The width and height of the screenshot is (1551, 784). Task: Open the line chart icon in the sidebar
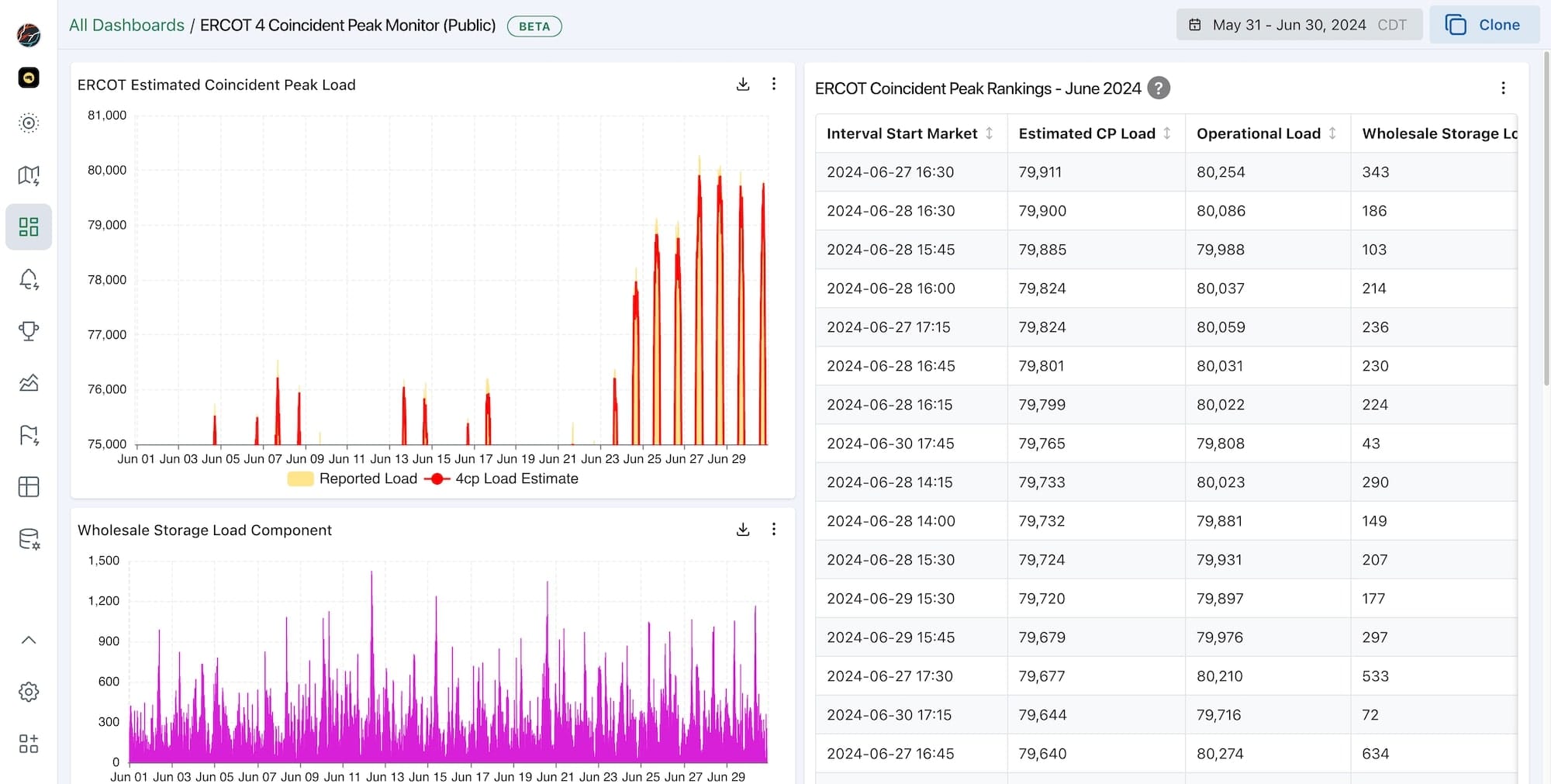point(29,383)
